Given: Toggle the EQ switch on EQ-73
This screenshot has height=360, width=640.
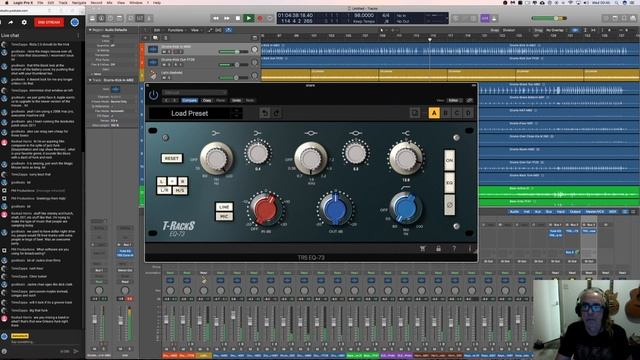Looking at the screenshot, I should coord(449,183).
